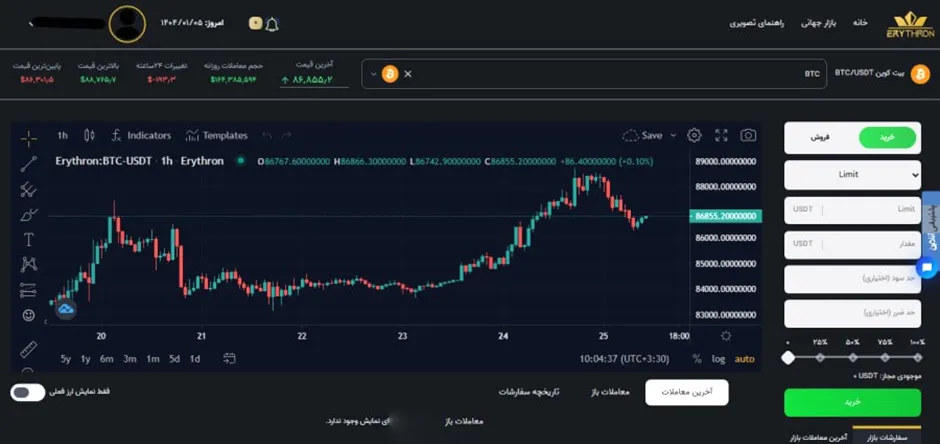Set chart range to 5y

click(x=66, y=359)
